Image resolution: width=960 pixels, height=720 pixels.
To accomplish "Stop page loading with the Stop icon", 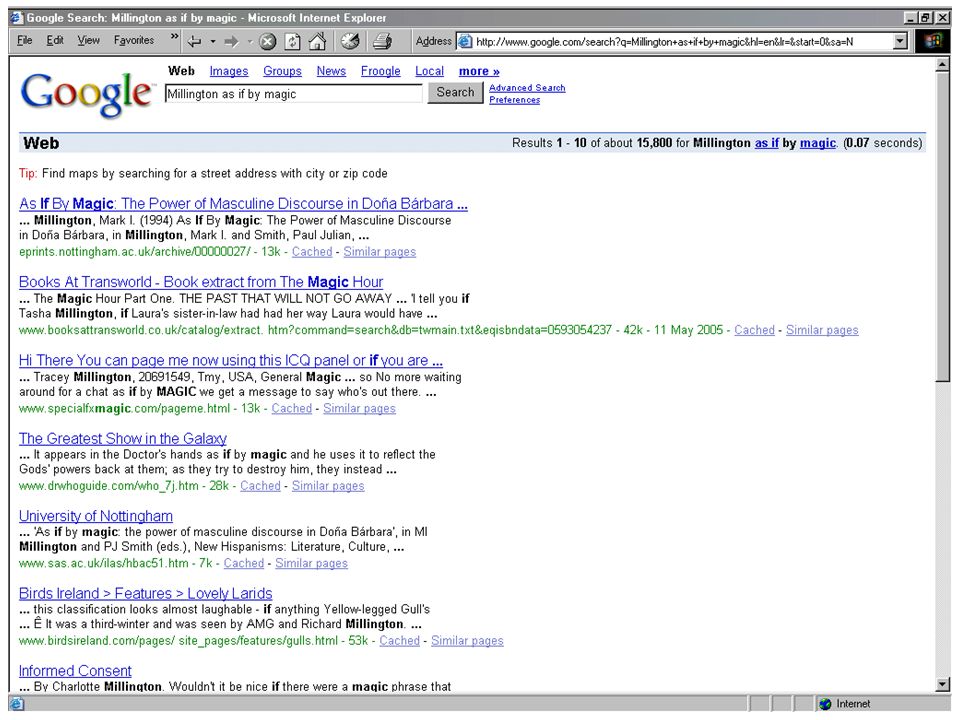I will 268,42.
